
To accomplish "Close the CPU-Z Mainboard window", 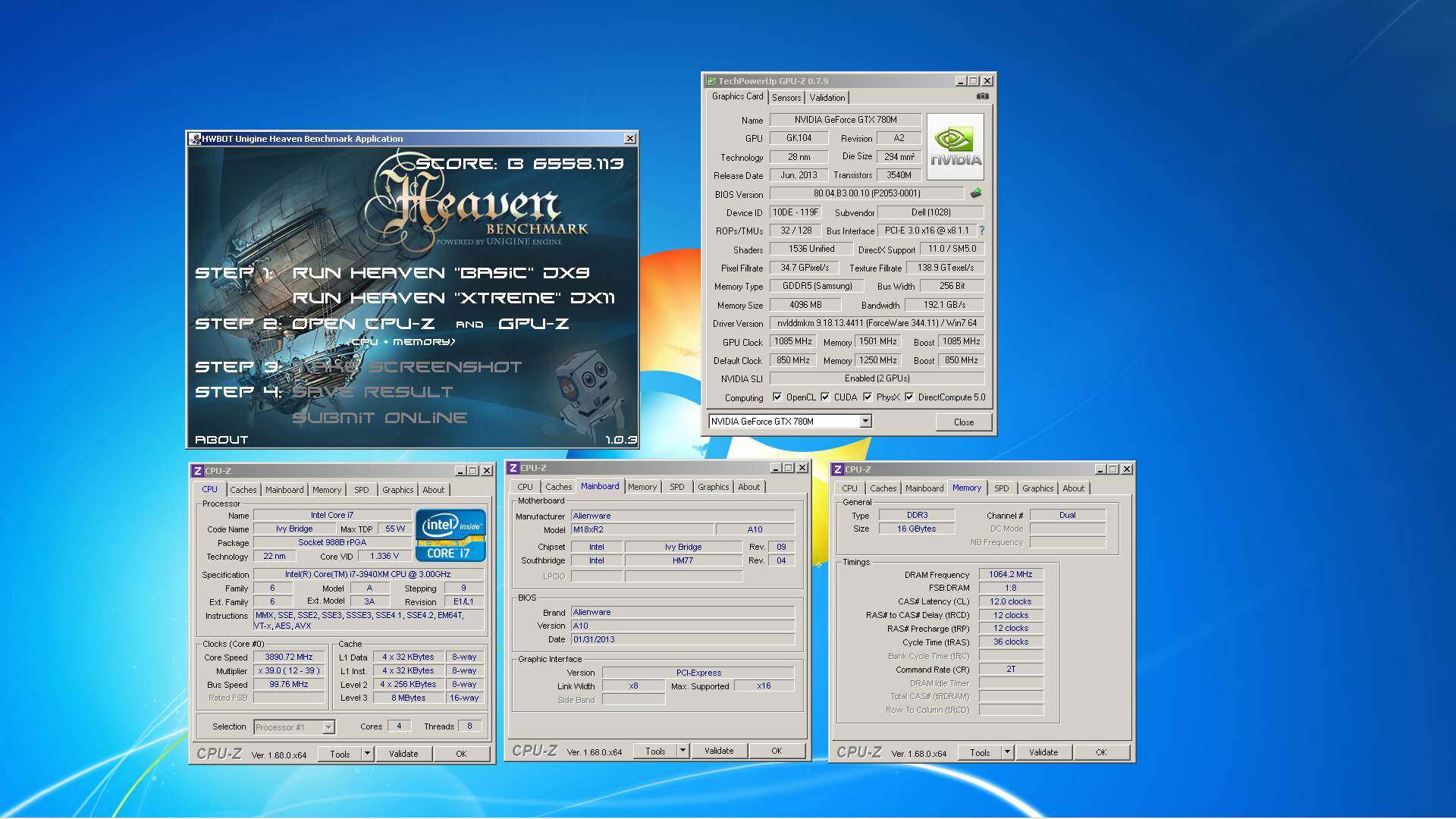I will tap(803, 468).
